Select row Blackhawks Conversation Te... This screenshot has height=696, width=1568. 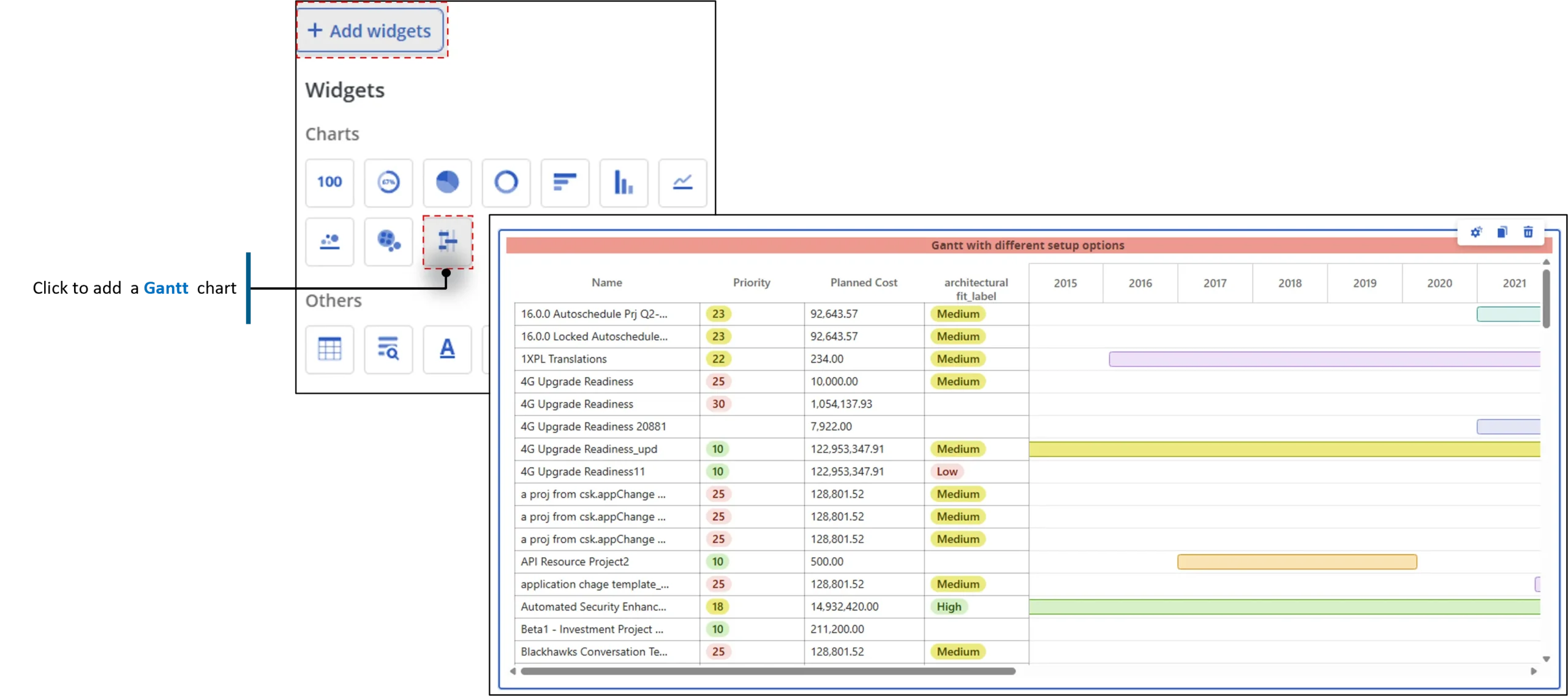coord(771,651)
